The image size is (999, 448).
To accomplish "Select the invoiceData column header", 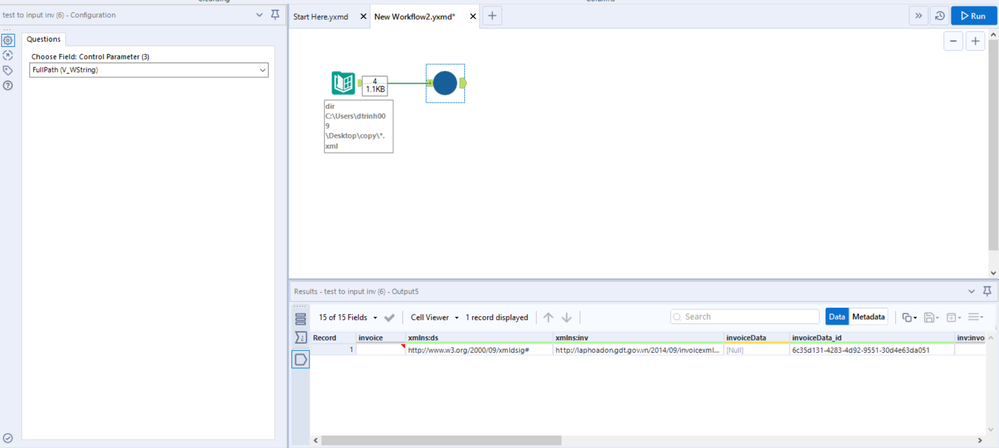I will point(756,338).
